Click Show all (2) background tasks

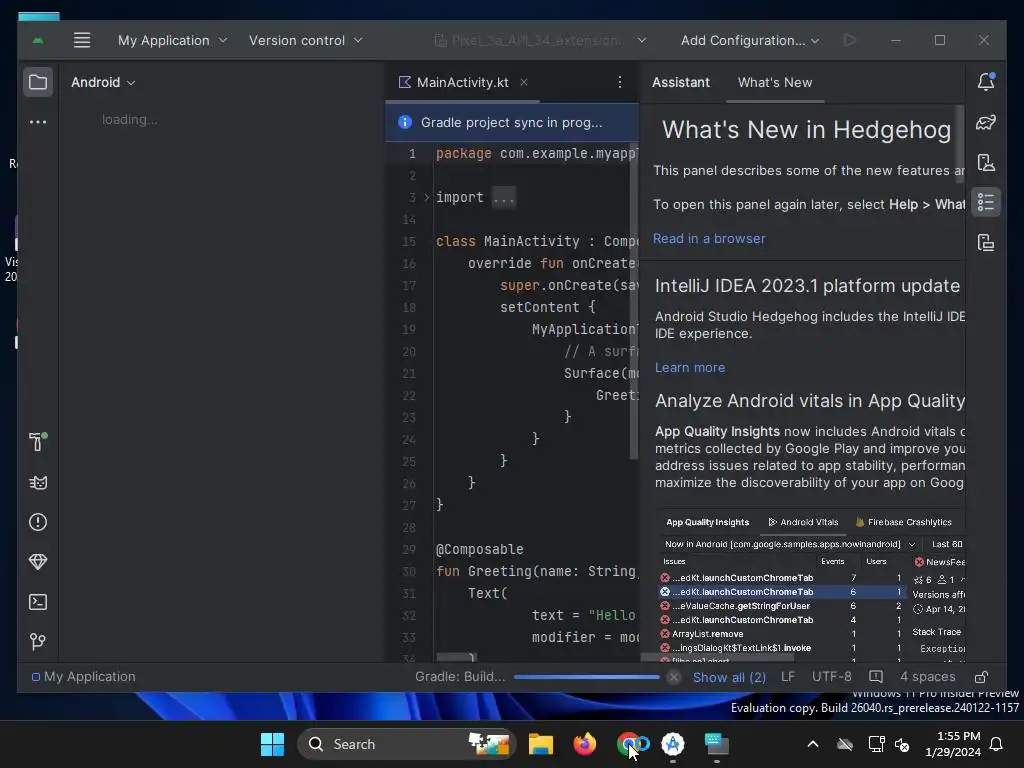click(729, 677)
